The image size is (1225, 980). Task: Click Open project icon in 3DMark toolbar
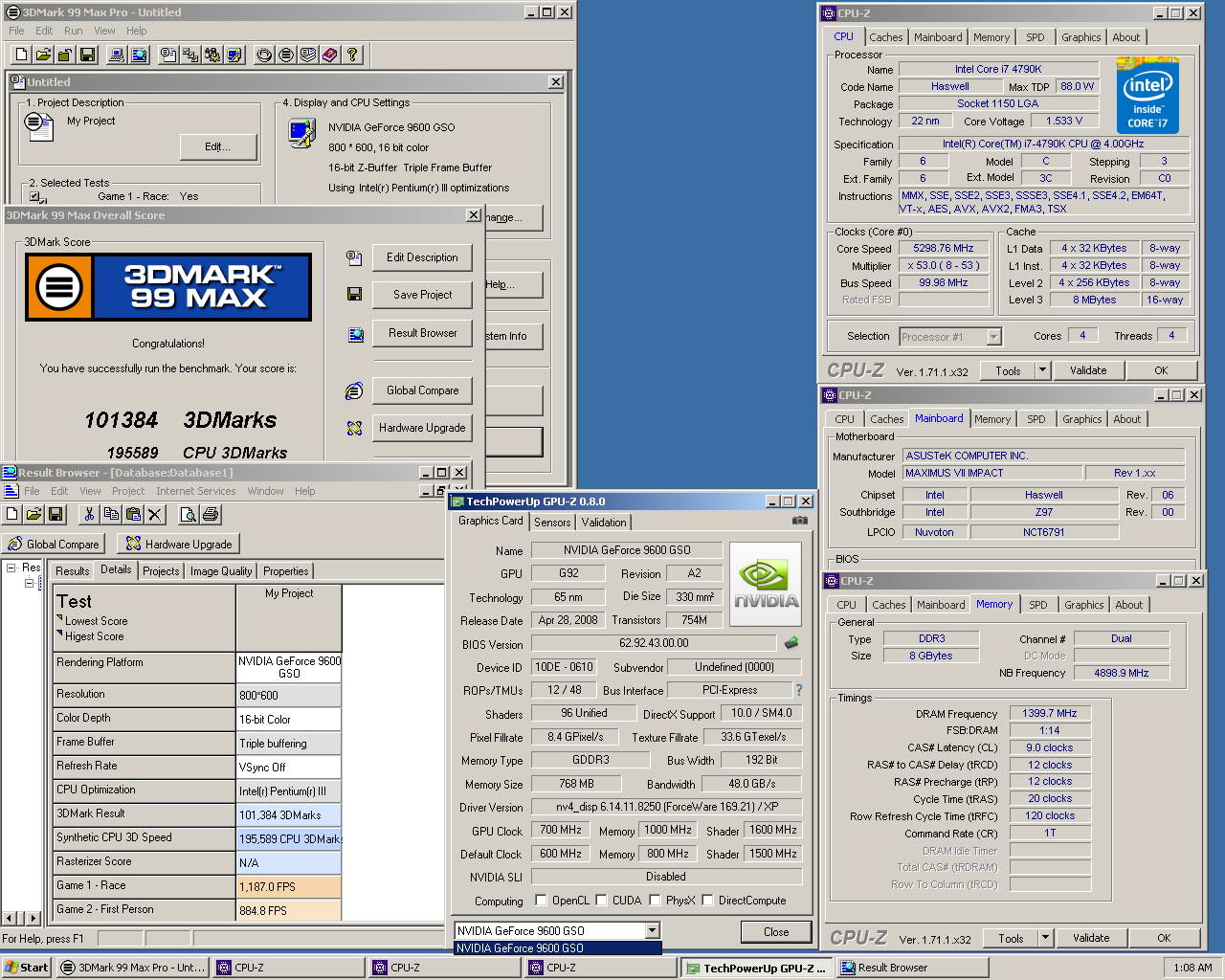tap(42, 55)
